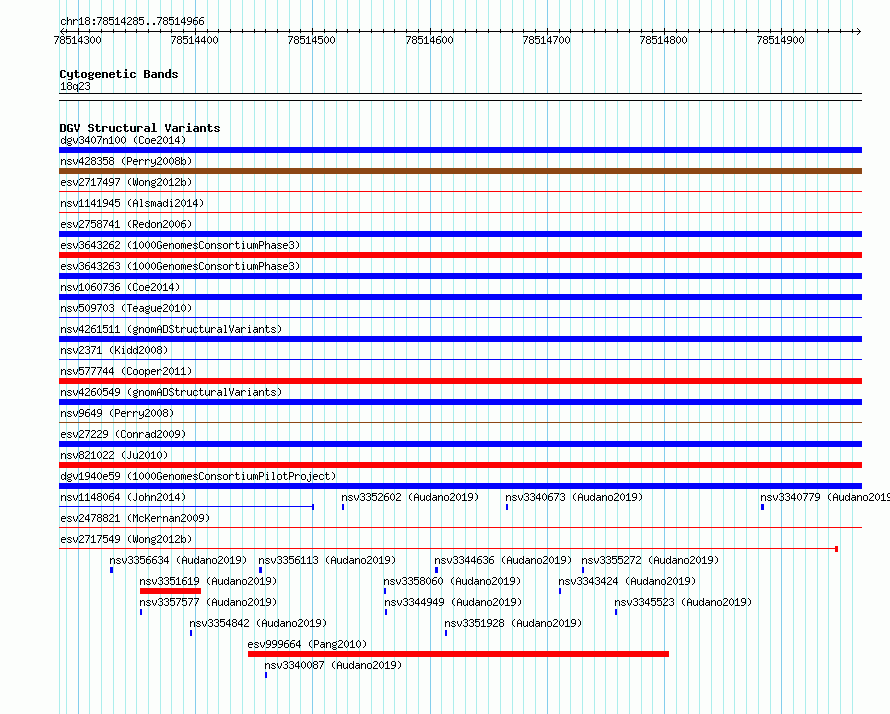890x714 pixels.
Task: Open variant nsv2371 (Kidd2008) label
Action: (114, 350)
